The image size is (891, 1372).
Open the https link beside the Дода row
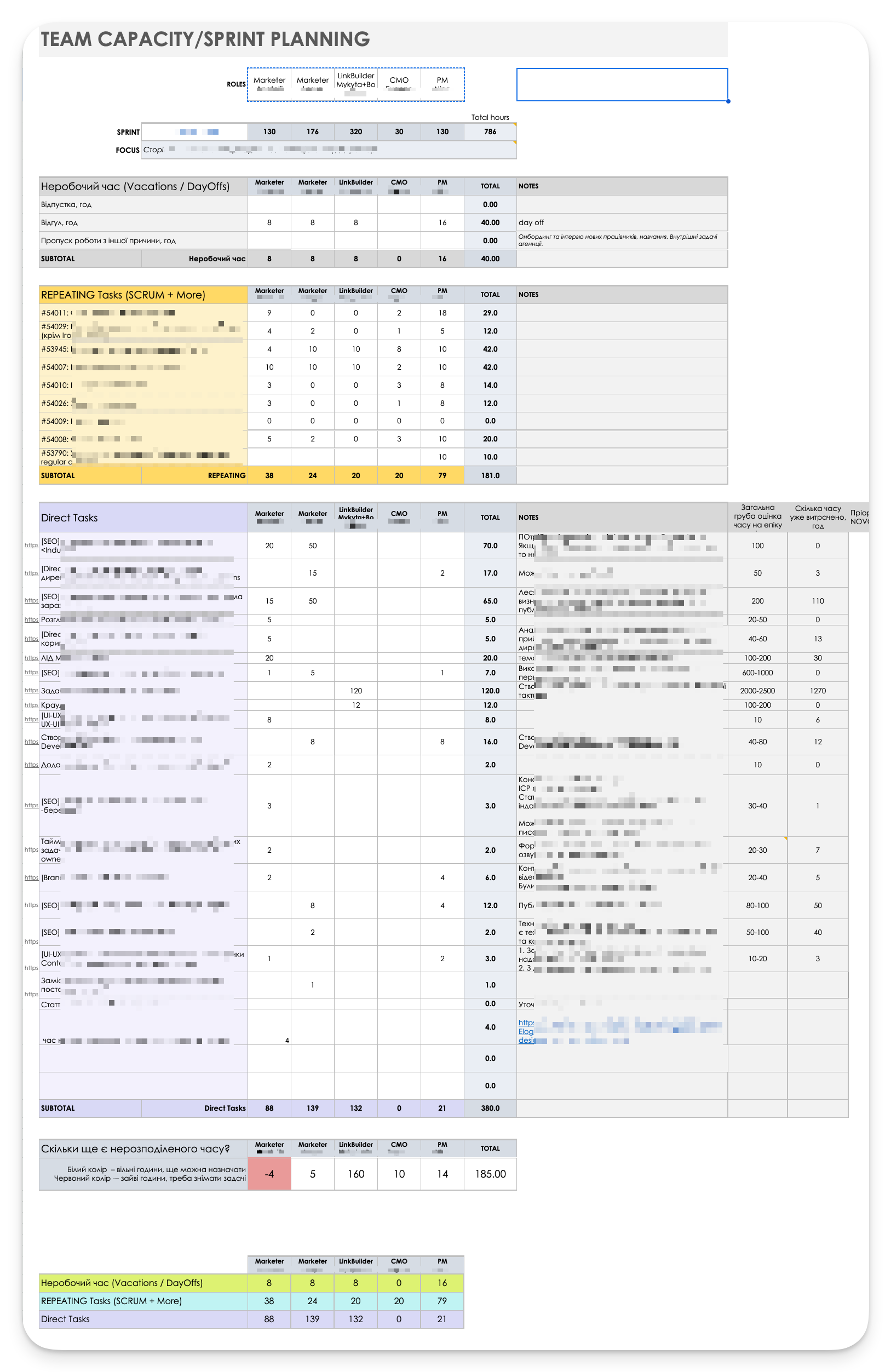(x=32, y=765)
